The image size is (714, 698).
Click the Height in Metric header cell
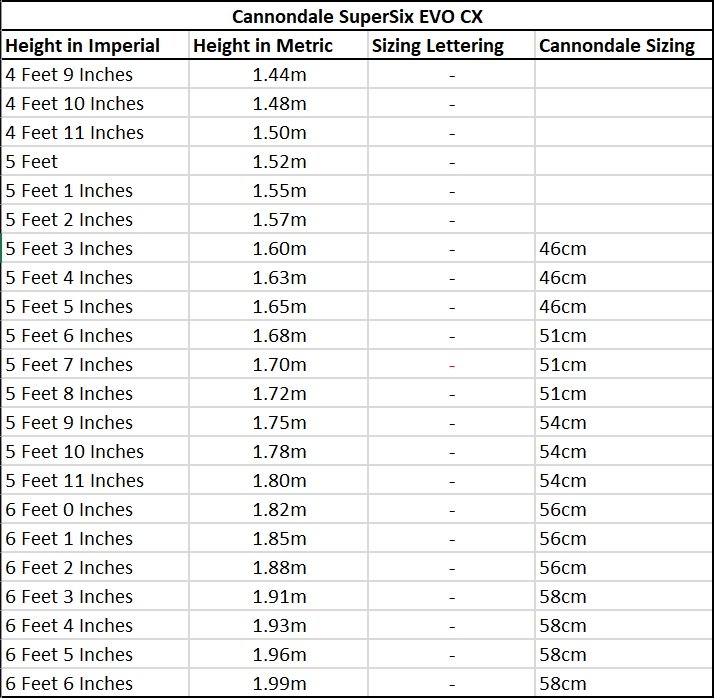pos(278,46)
